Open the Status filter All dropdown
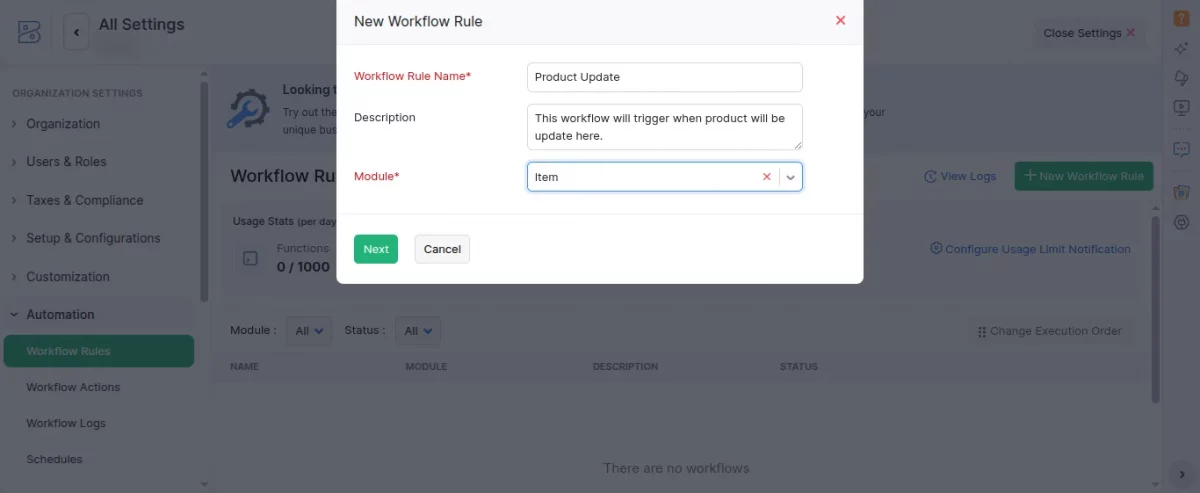The height and width of the screenshot is (493, 1200). point(417,331)
